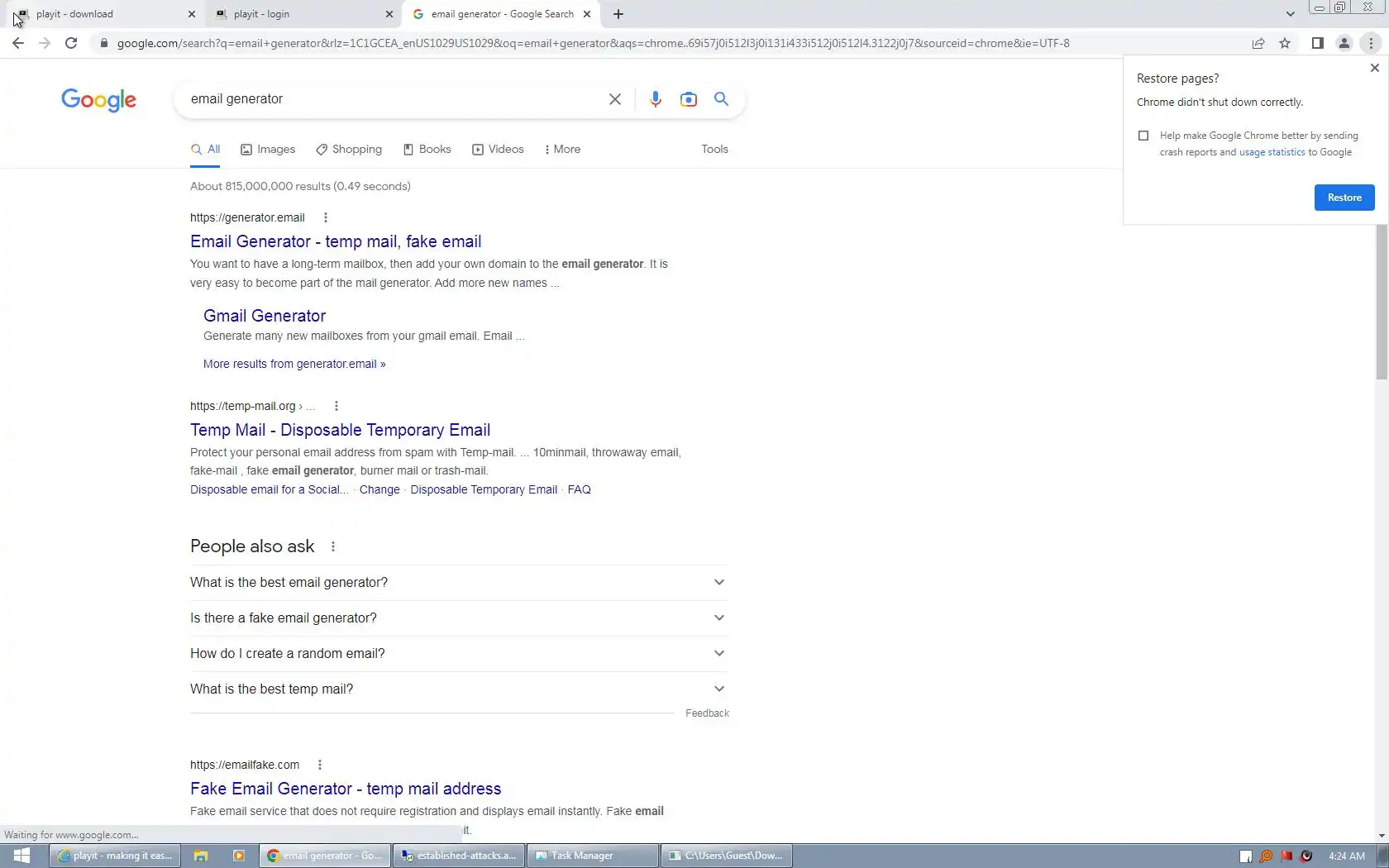Submit search with magnifier icon
This screenshot has height=868, width=1389.
click(x=721, y=99)
